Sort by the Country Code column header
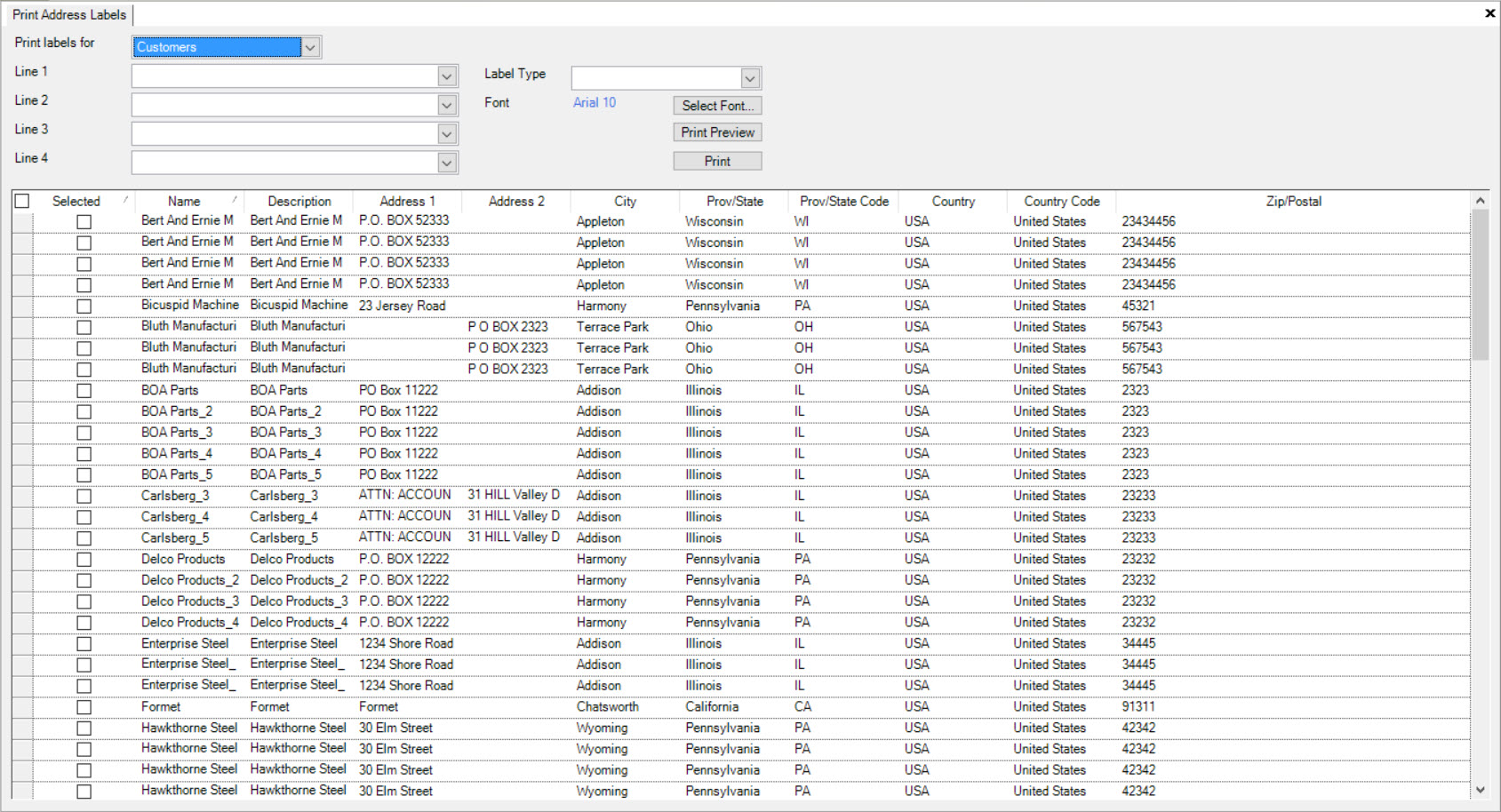Image resolution: width=1501 pixels, height=812 pixels. [1062, 202]
